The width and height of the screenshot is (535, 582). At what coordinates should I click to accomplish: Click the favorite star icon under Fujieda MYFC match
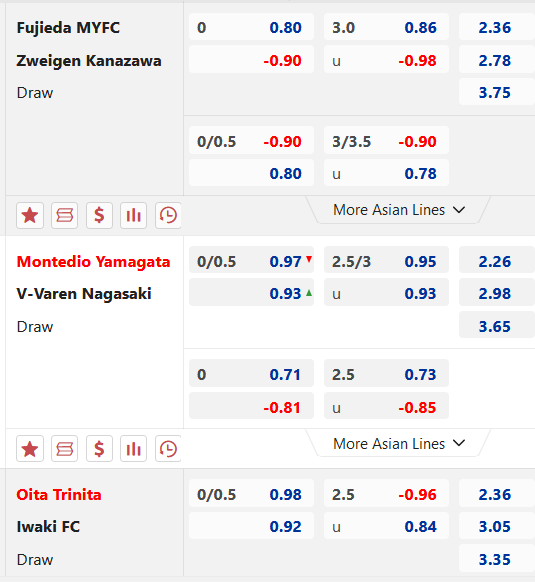click(30, 215)
